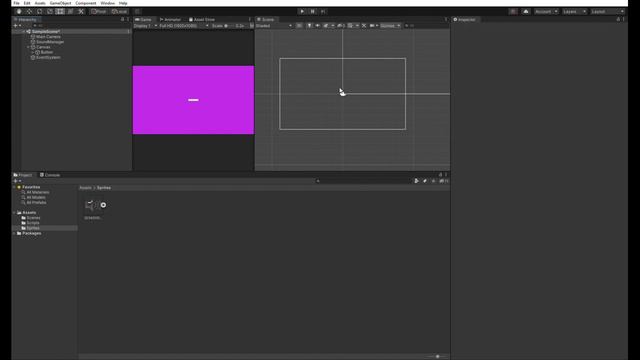Select All Prefabs under Favorites
Viewport: 640px width, 360px height.
[36, 202]
